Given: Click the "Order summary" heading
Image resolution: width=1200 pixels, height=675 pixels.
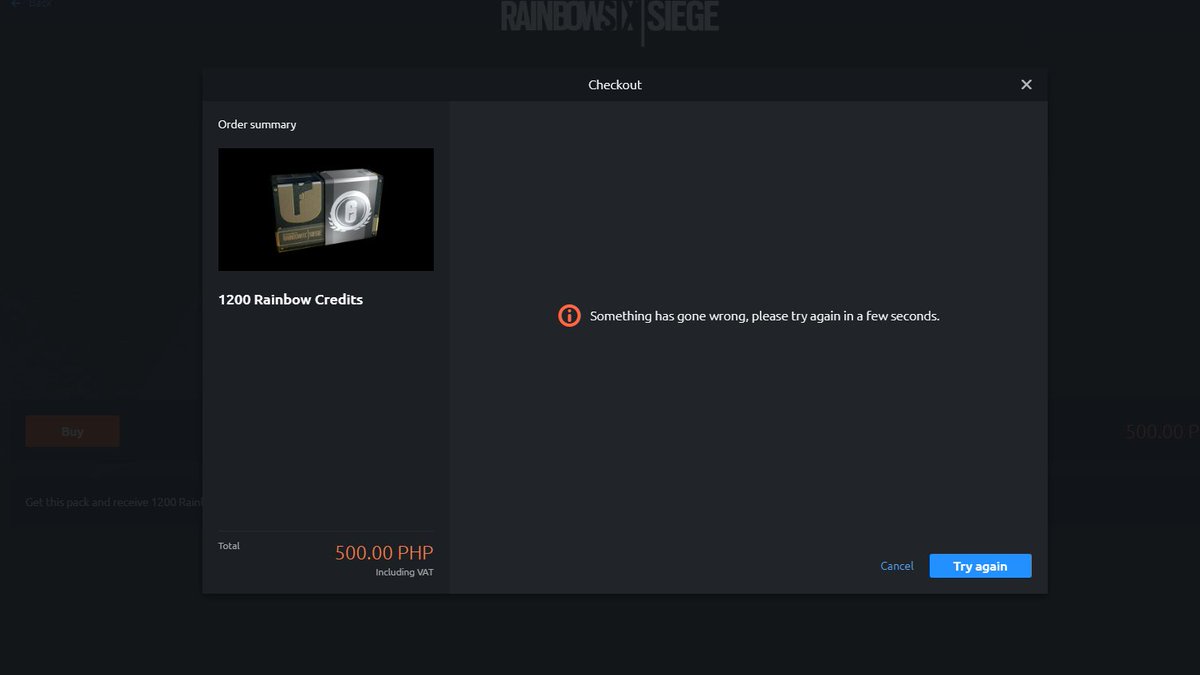Looking at the screenshot, I should point(257,125).
